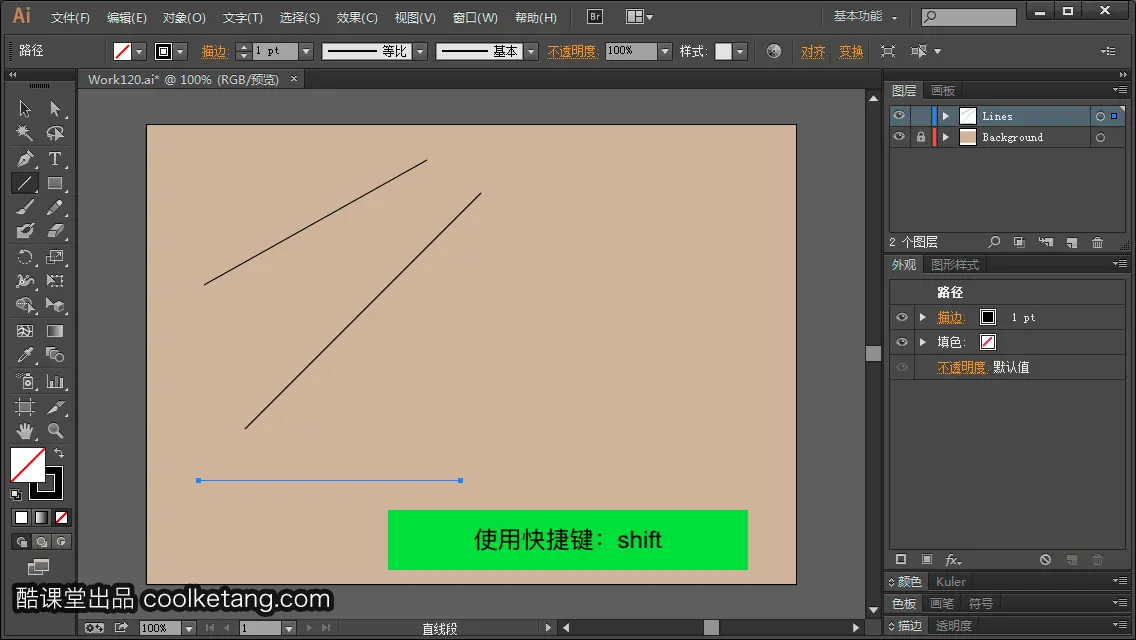Pick the Paintbrush tool
The image size is (1136, 640).
click(25, 208)
